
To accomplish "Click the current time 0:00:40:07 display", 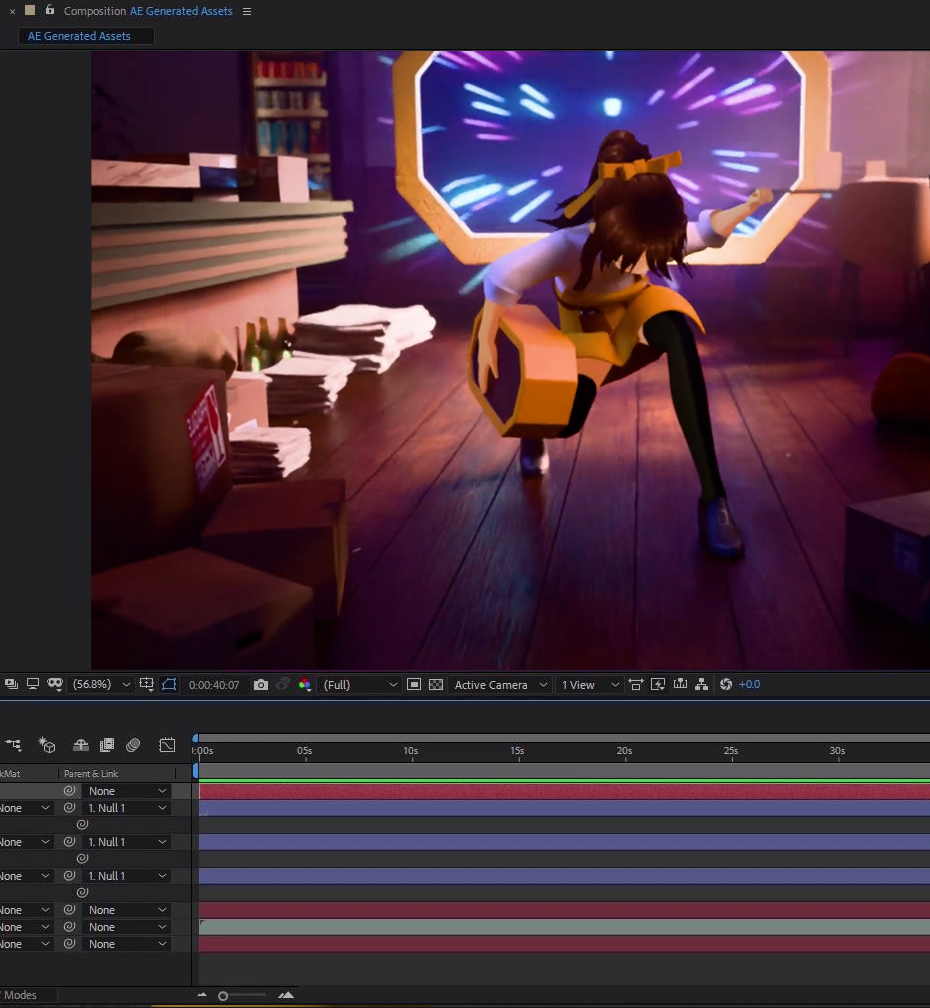I will 214,685.
